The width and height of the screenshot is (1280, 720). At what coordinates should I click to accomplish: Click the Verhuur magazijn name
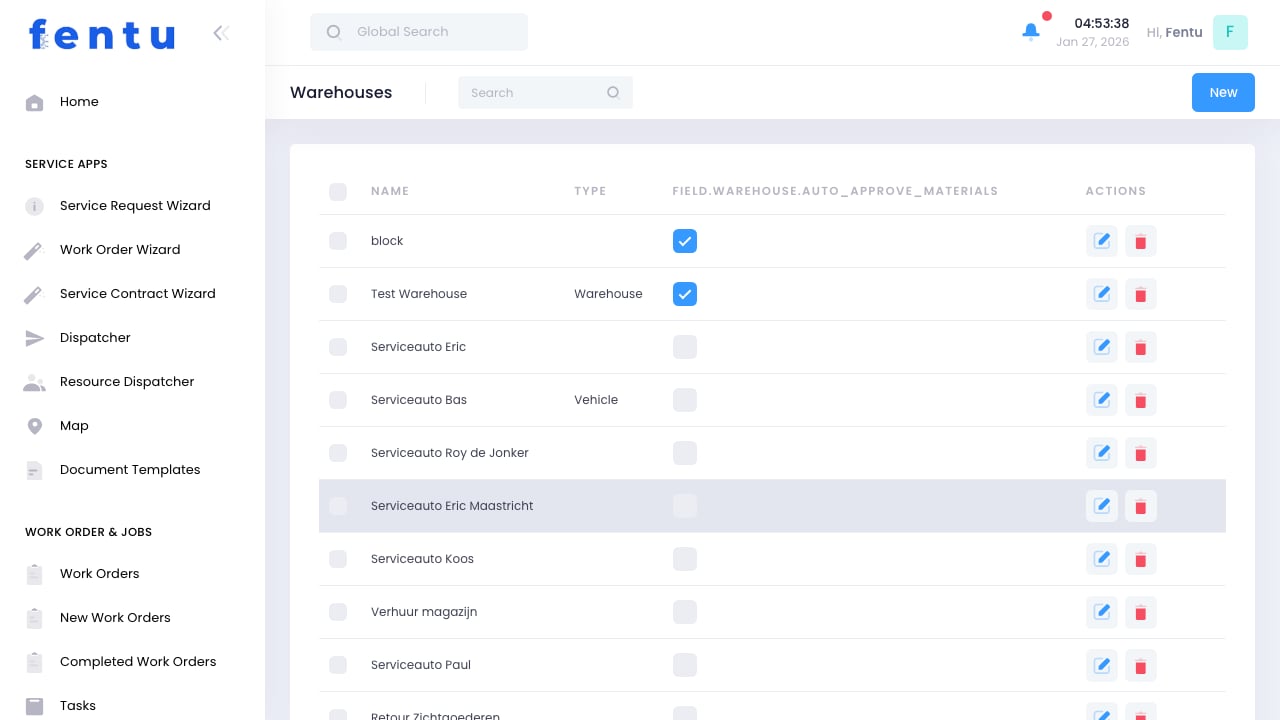tap(424, 612)
